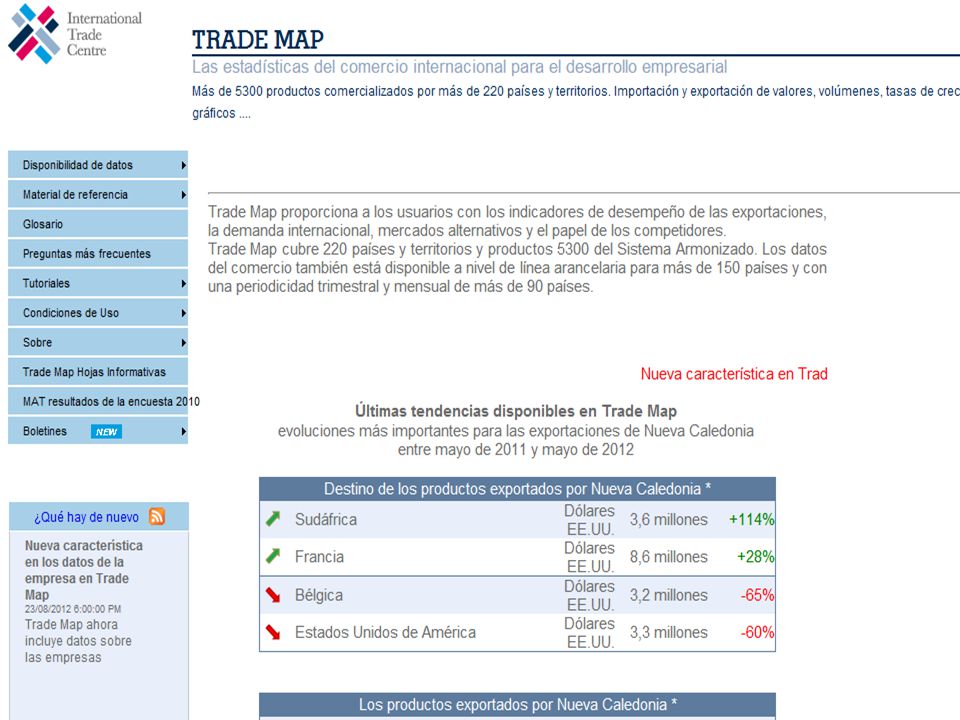
Task: Click the green arrow beside Francia
Action: 273,557
